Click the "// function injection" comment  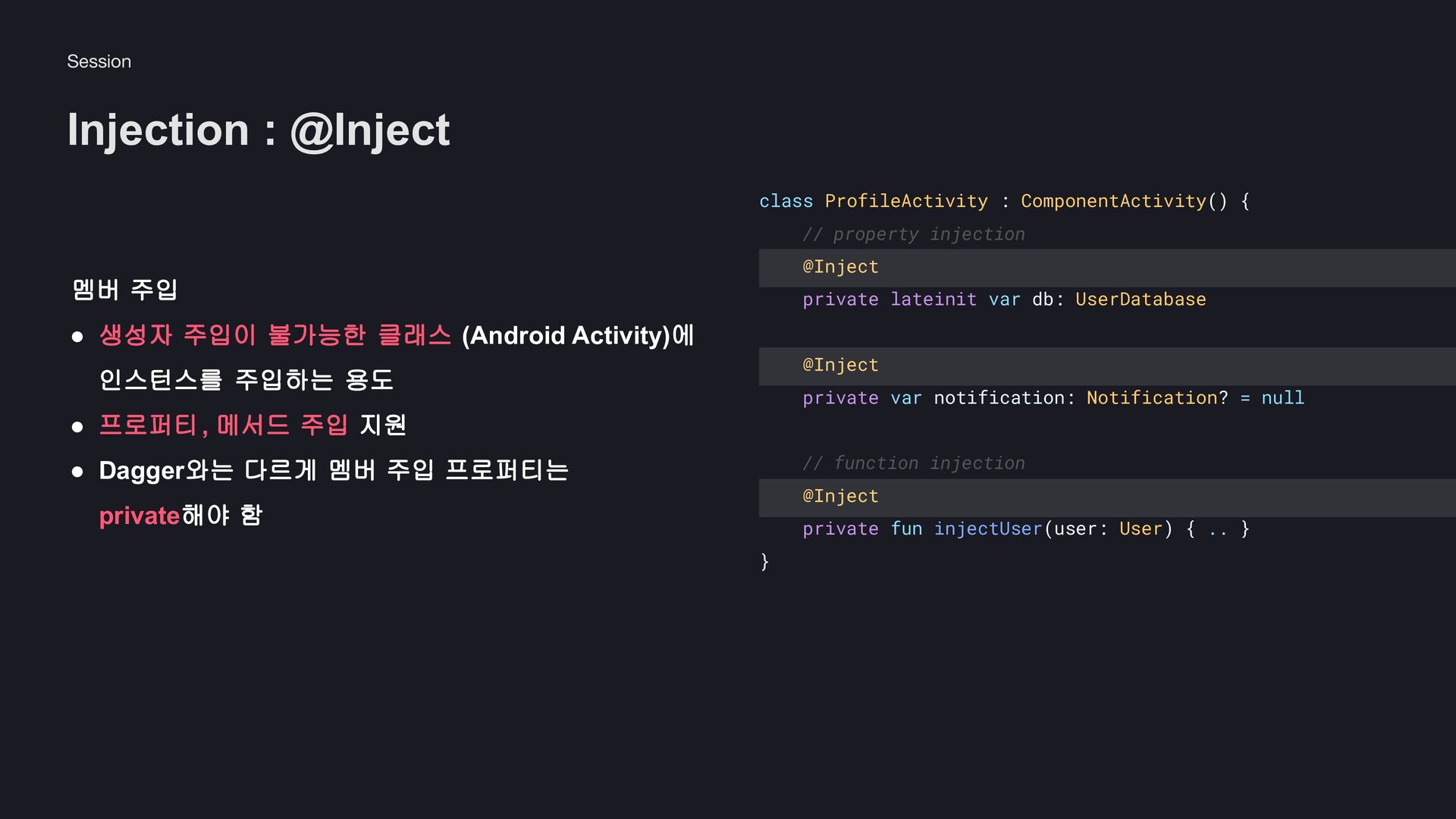913,463
